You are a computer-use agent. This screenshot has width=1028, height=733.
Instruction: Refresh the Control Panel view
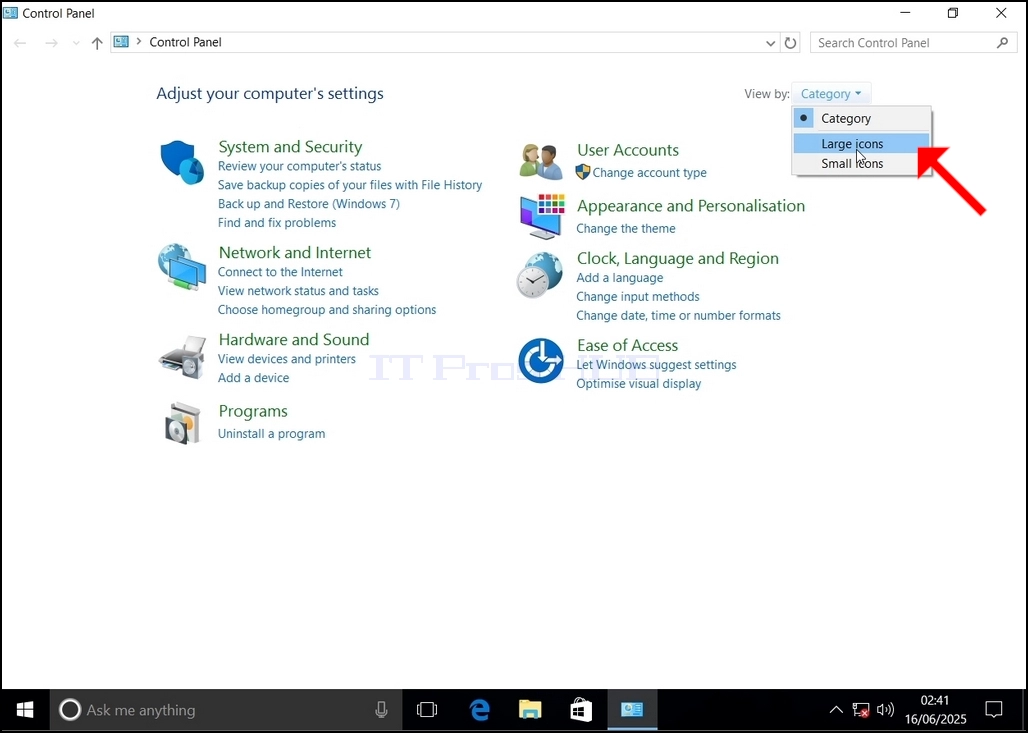(791, 43)
